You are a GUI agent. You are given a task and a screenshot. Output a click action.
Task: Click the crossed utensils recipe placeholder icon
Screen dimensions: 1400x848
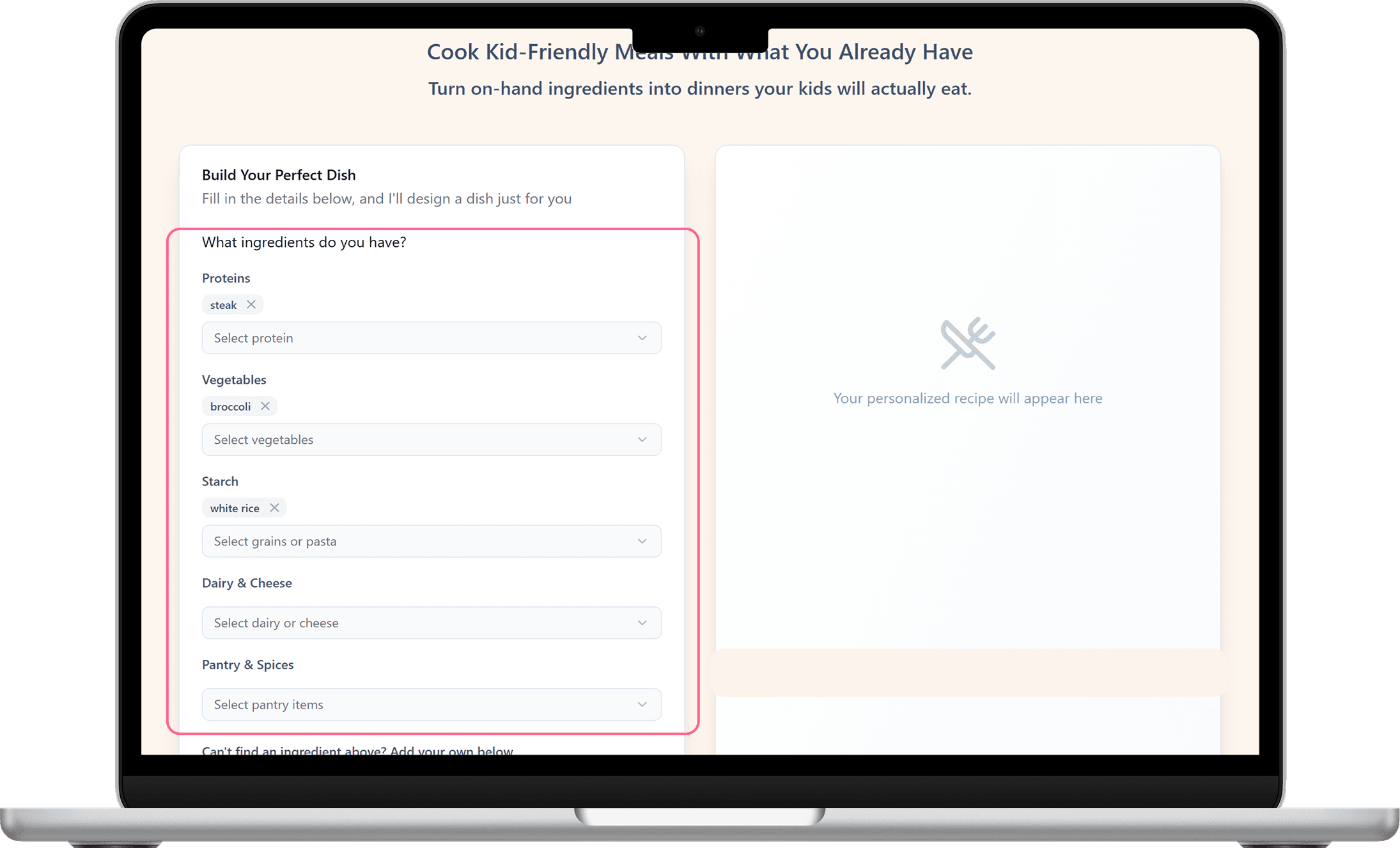[x=968, y=343]
